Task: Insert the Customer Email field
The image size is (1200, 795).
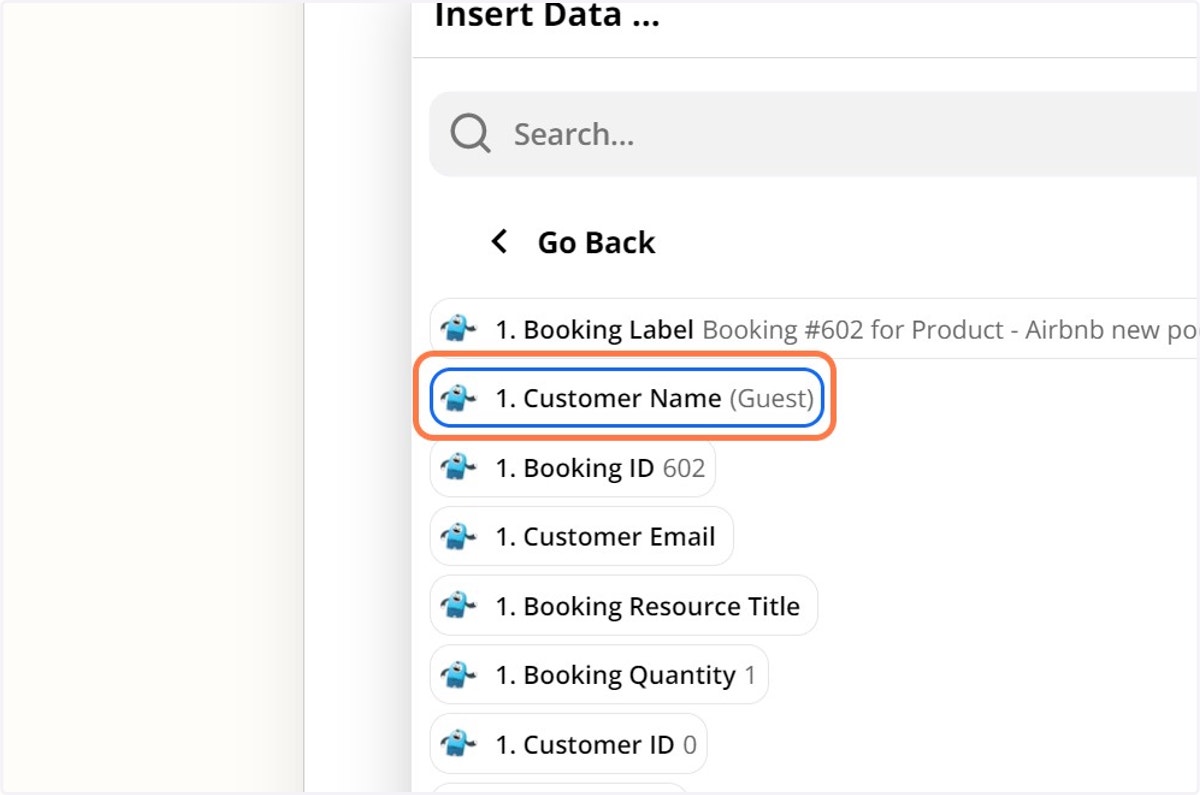Action: click(582, 536)
